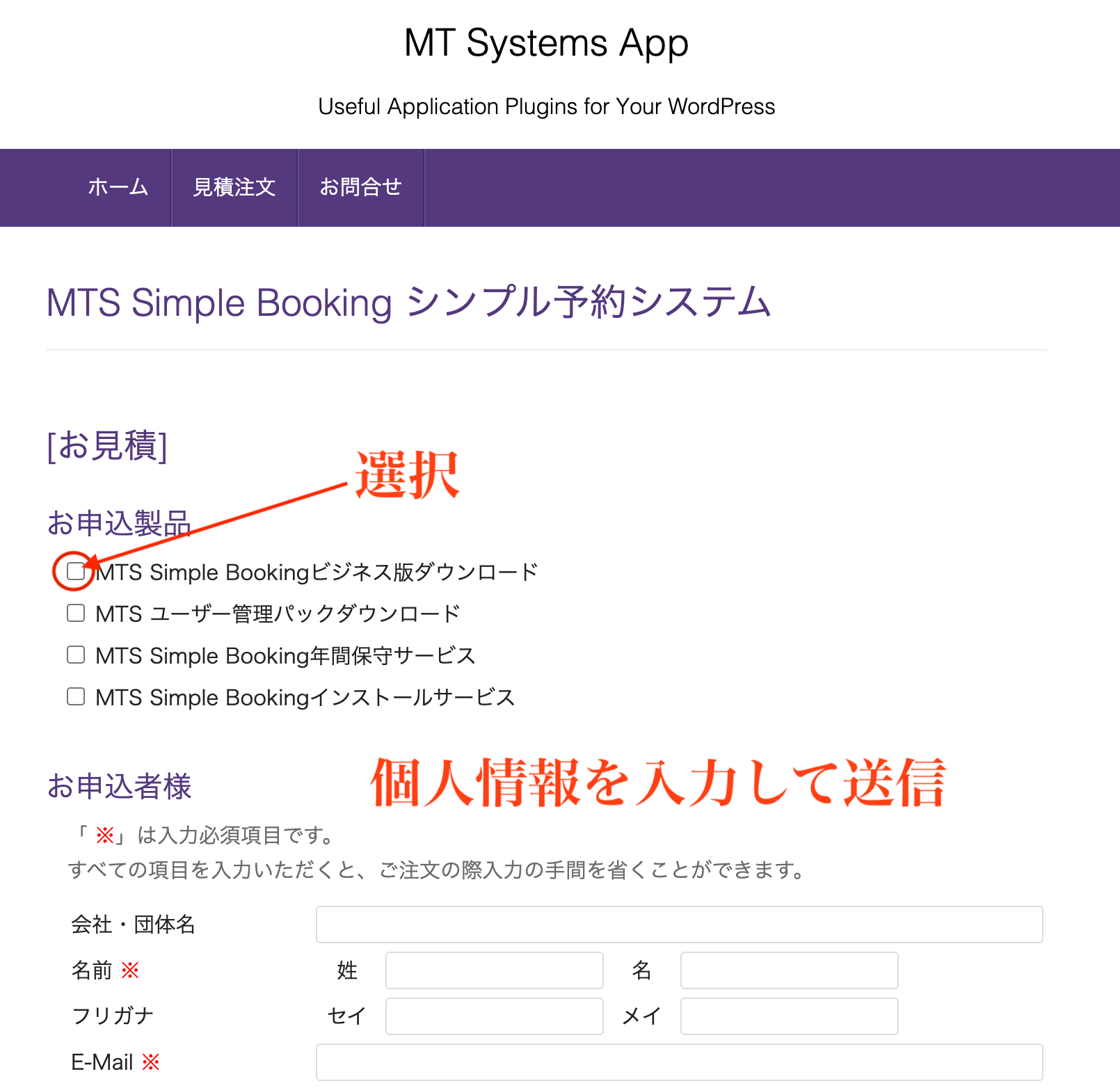Click the MTS Simple Bookingインストールサービス label text
Image resolution: width=1120 pixels, height=1088 pixels.
pos(305,698)
